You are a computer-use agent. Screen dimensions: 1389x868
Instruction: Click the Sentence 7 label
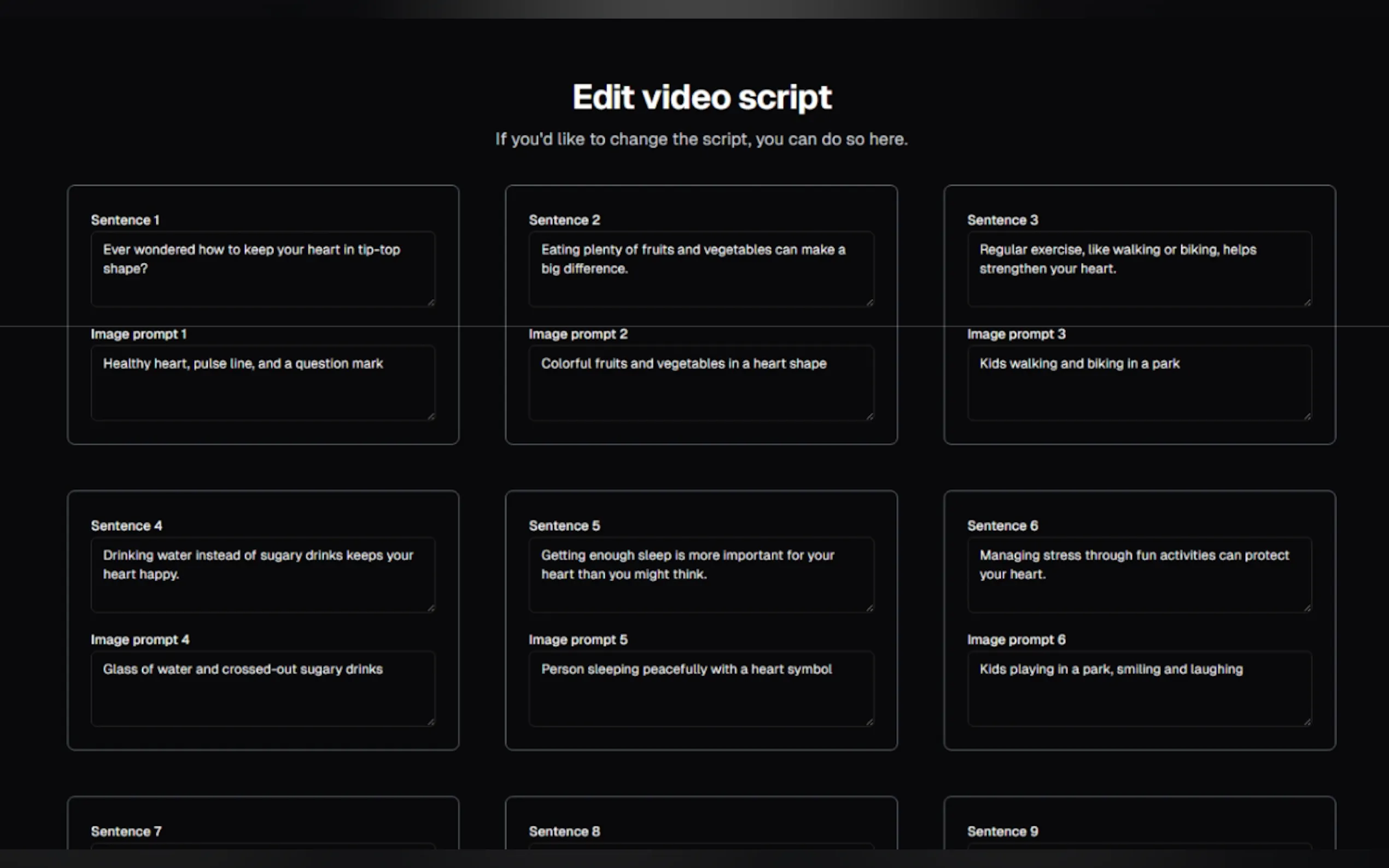click(126, 831)
